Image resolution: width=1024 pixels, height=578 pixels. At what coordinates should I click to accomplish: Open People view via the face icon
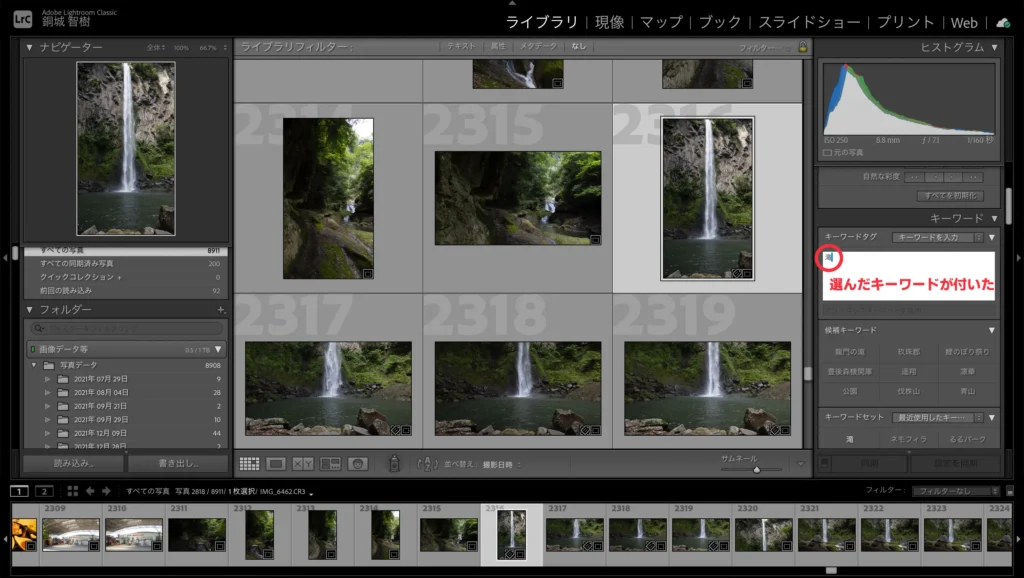(358, 463)
